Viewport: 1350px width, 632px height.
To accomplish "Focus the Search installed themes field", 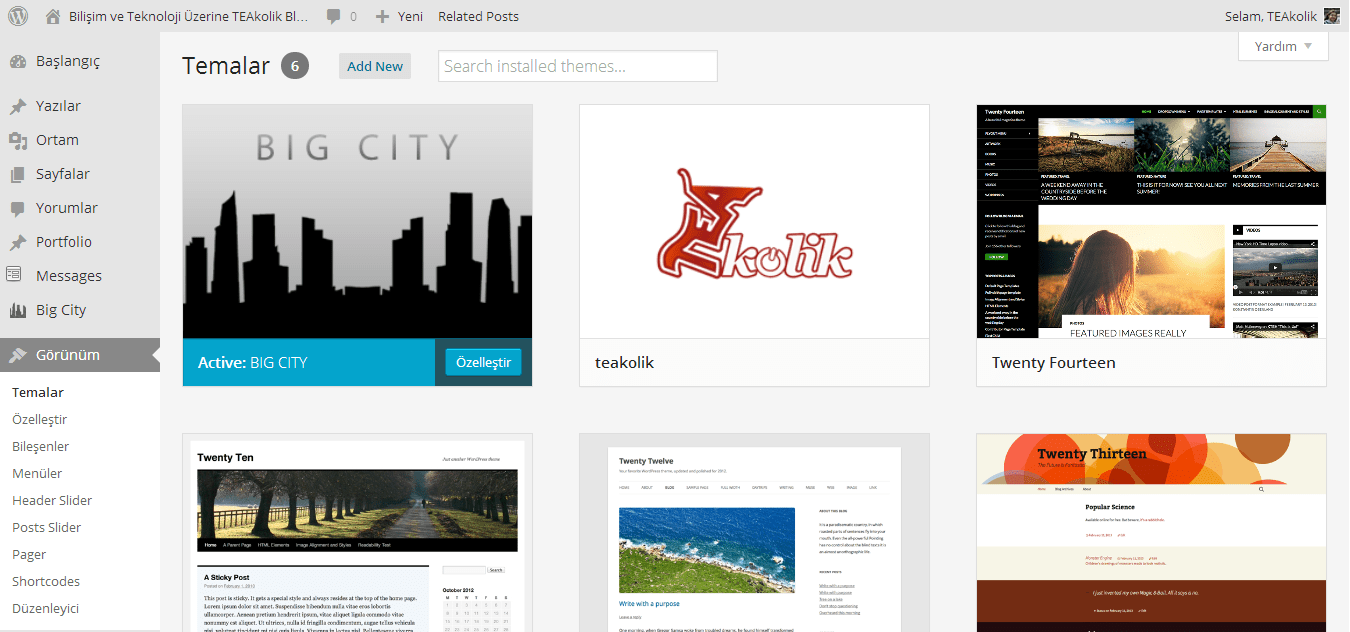I will 578,66.
